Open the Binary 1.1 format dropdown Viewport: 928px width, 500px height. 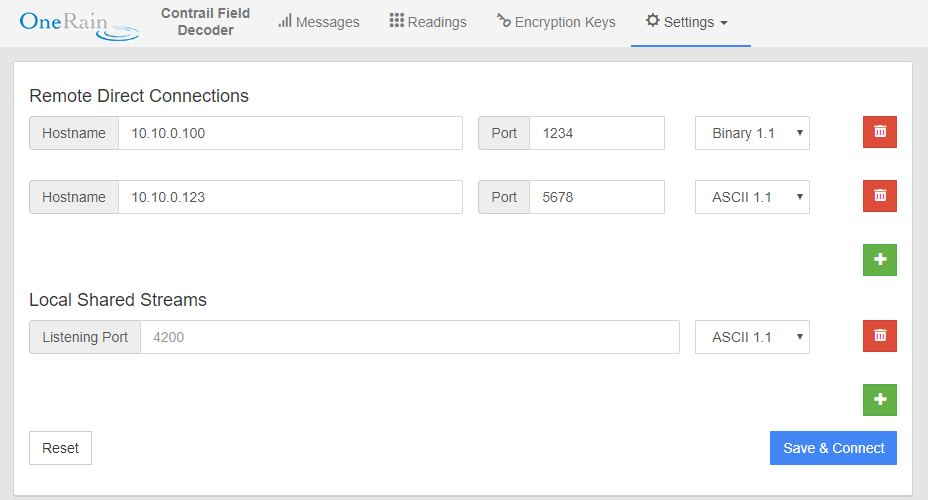752,133
